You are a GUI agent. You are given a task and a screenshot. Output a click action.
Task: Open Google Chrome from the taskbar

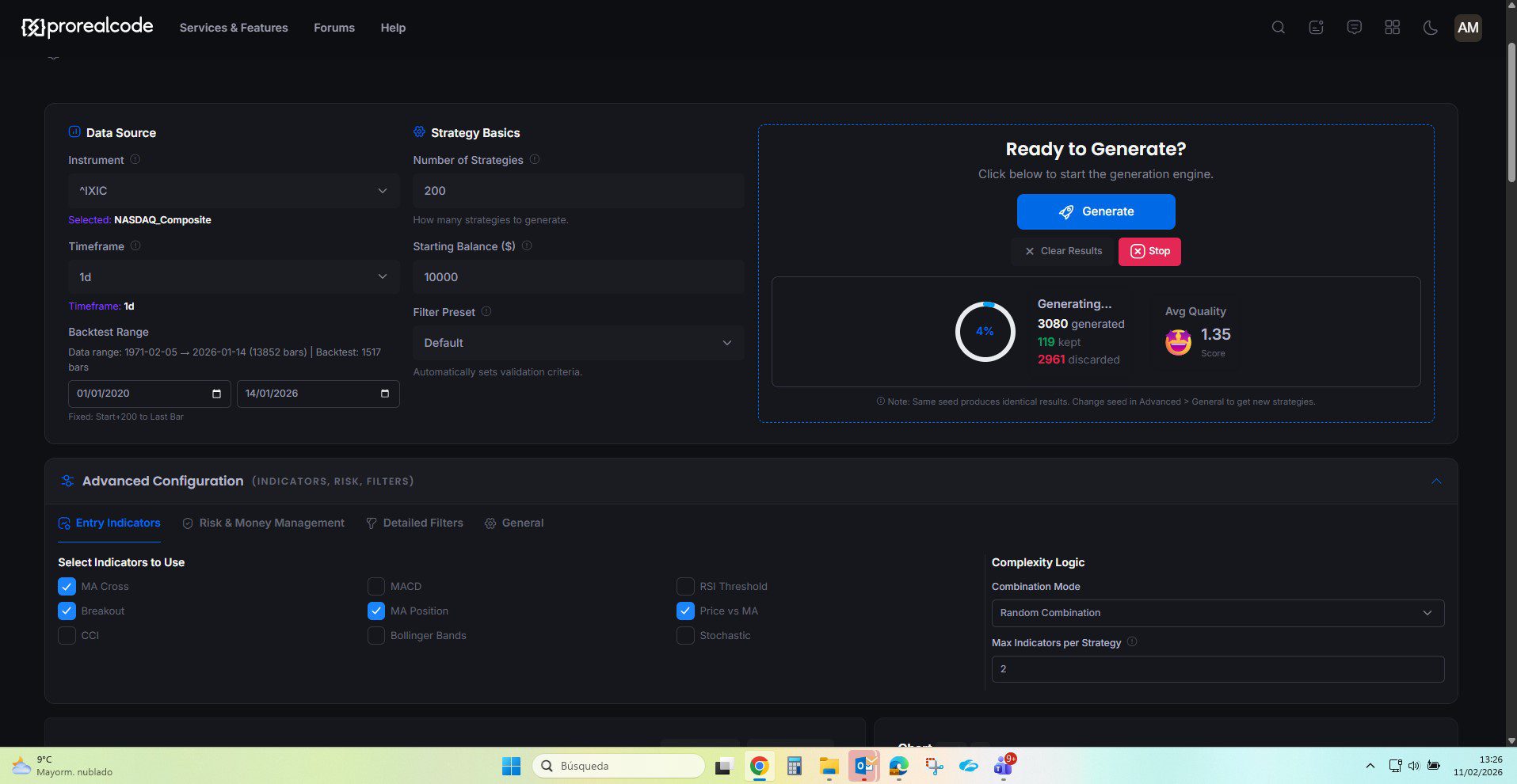[759, 766]
